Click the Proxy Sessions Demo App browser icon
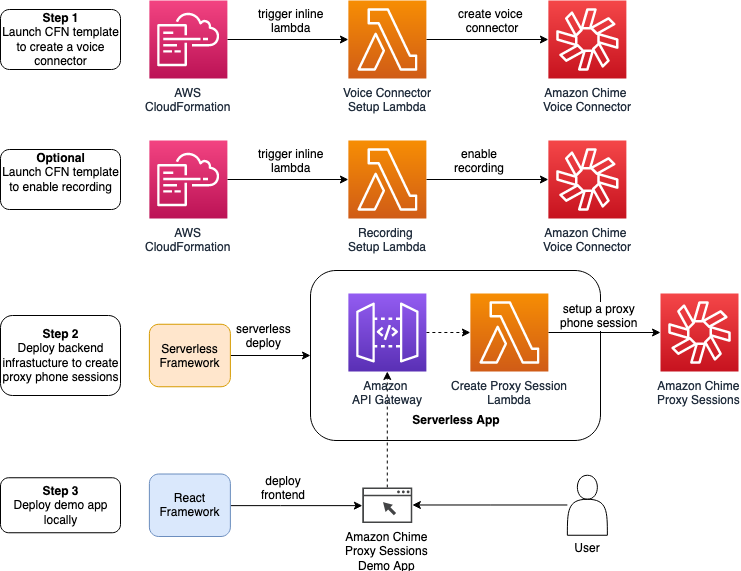The image size is (741, 571). 387,505
